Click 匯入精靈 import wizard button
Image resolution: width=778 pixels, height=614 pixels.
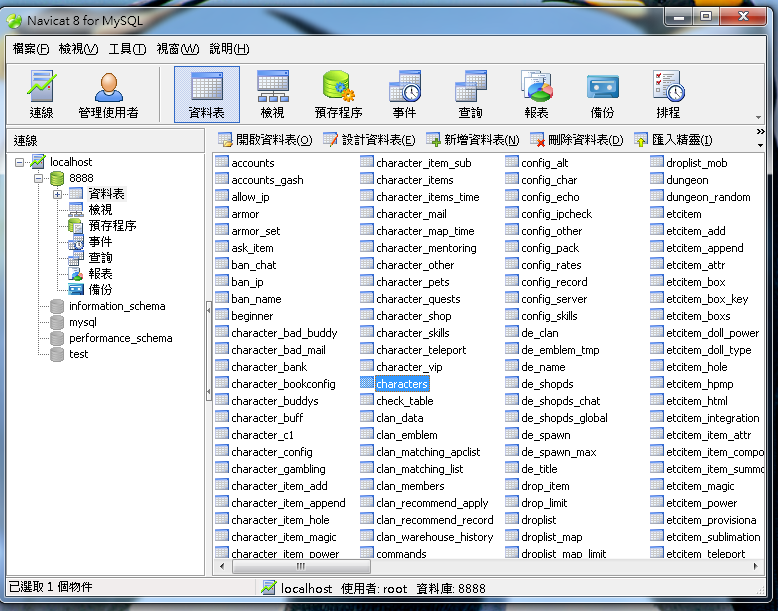(x=674, y=140)
